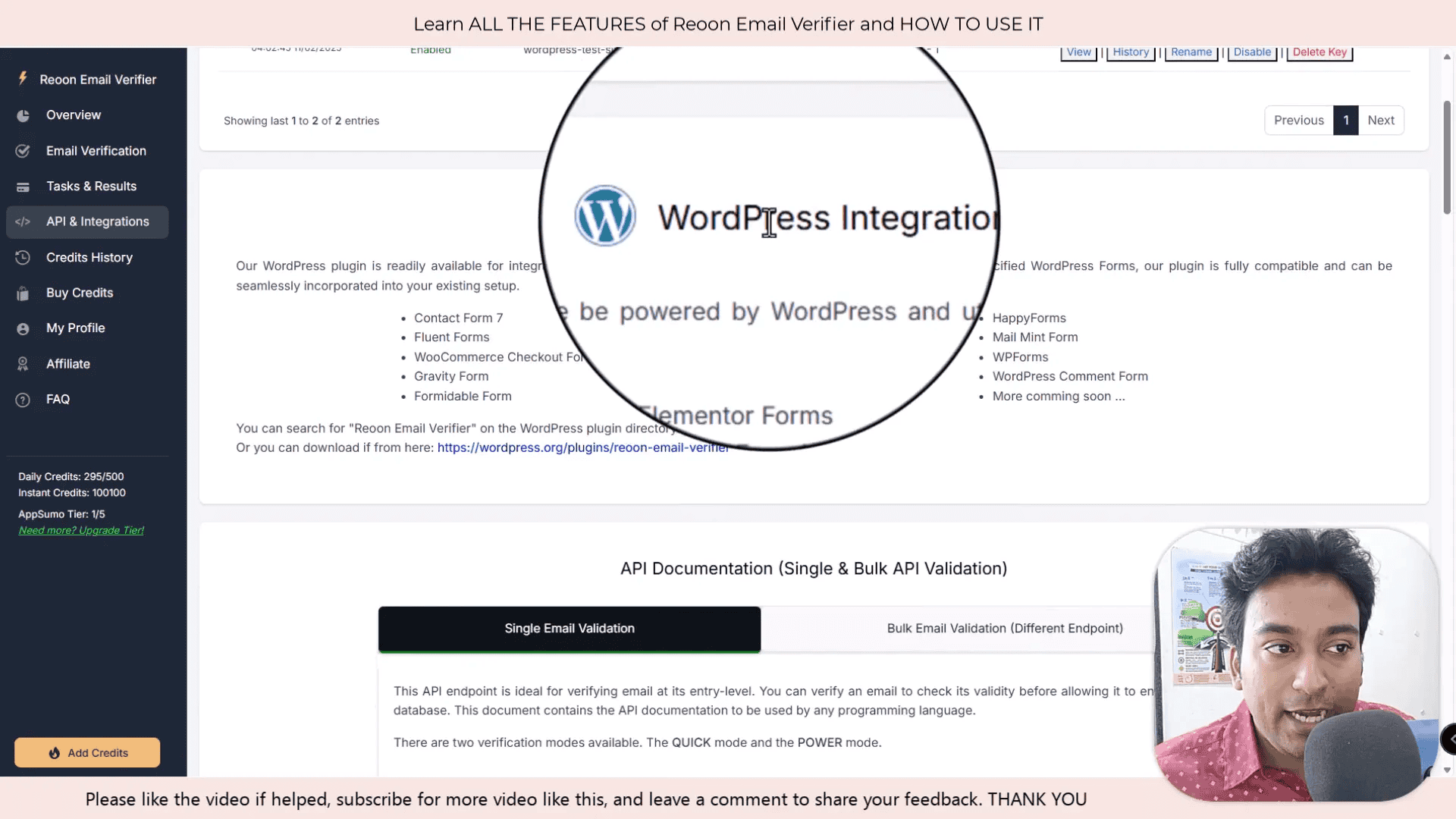Click the WordPress logo icon
Screen dimensions: 1456x819
point(604,215)
